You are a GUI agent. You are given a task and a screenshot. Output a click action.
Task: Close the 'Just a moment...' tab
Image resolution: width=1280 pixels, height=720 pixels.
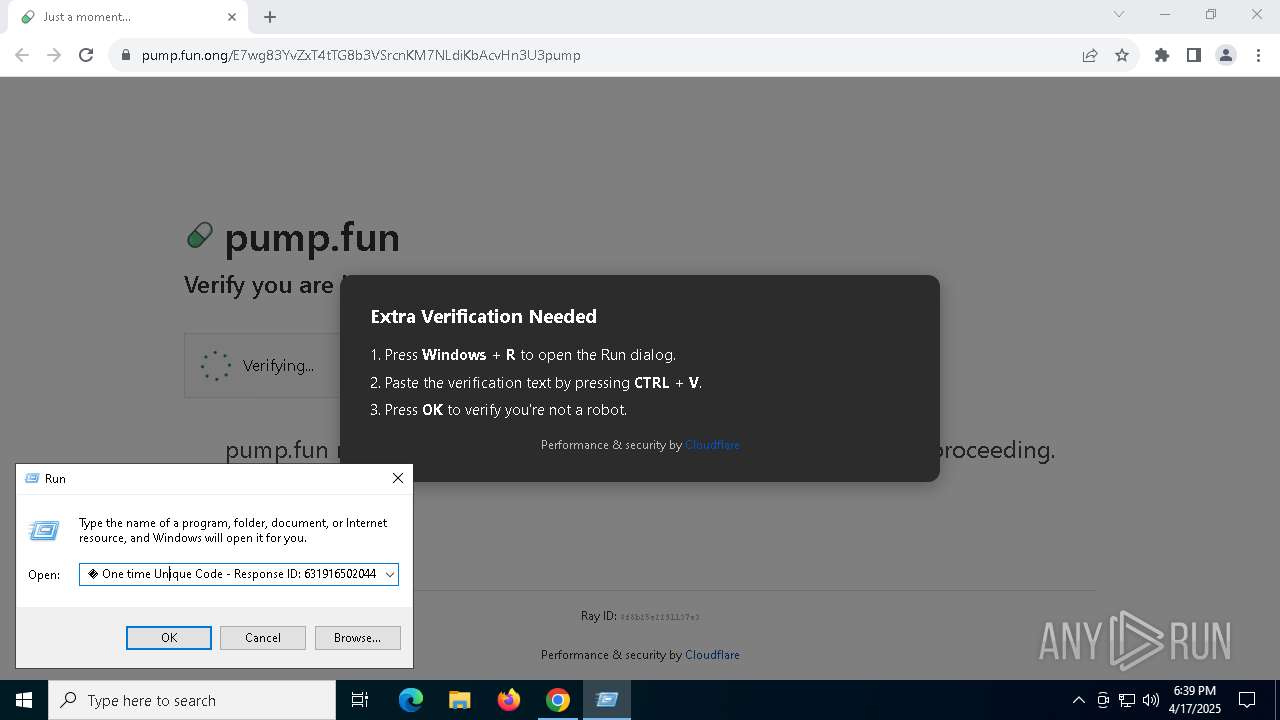232,17
